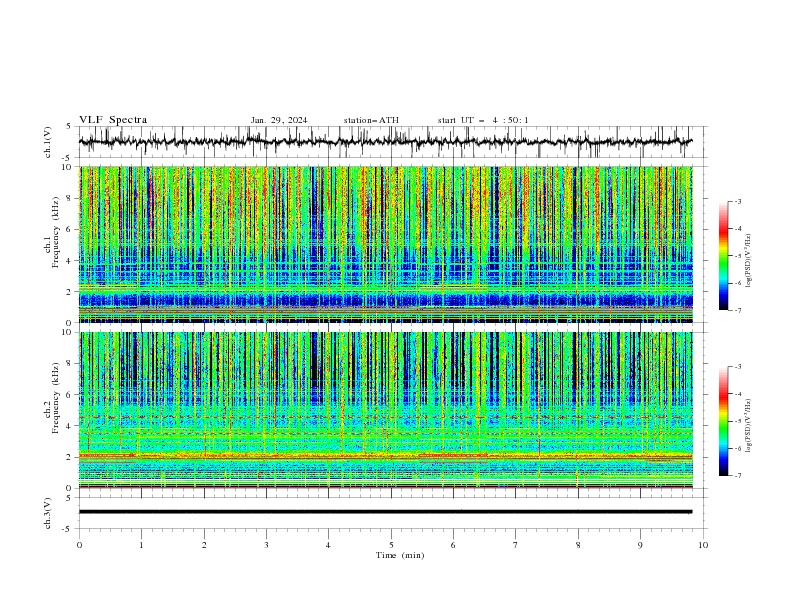Image resolution: width=792 pixels, height=612 pixels.
Task: Click the "3" tick on the time axis
Action: [x=266, y=545]
